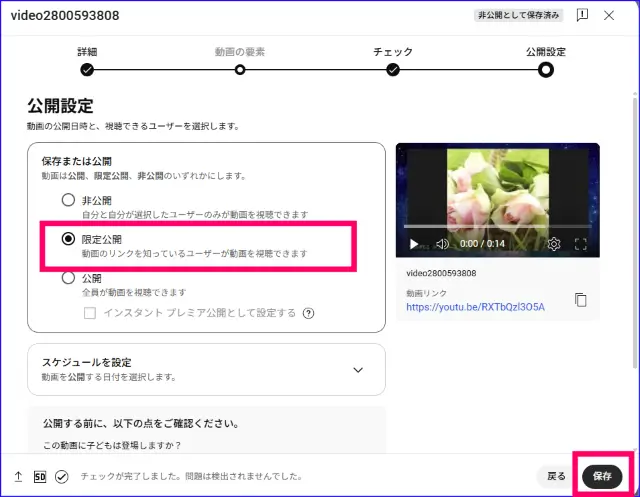
Task: Click the checks complete checkmark icon
Action: (62, 477)
